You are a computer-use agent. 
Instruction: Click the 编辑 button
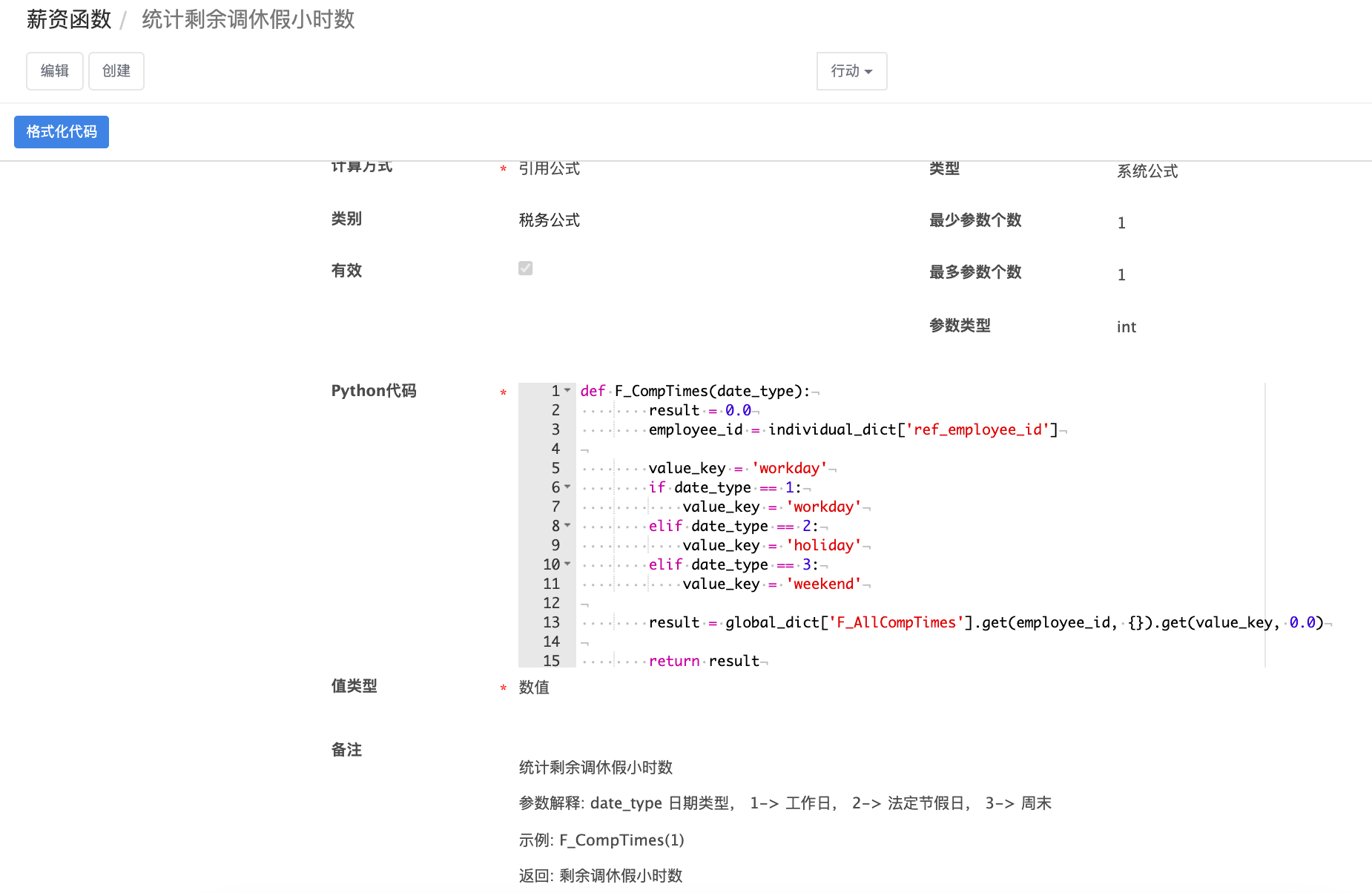pos(55,71)
